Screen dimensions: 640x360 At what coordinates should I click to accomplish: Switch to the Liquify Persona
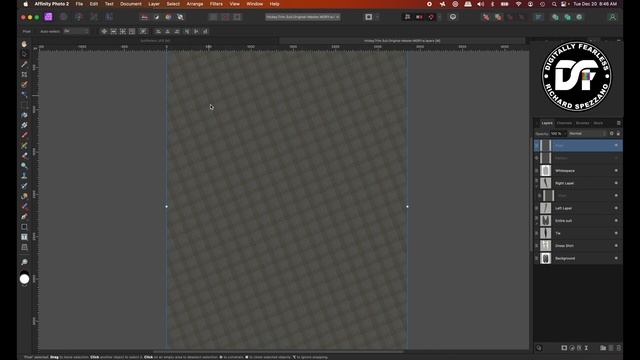click(64, 17)
